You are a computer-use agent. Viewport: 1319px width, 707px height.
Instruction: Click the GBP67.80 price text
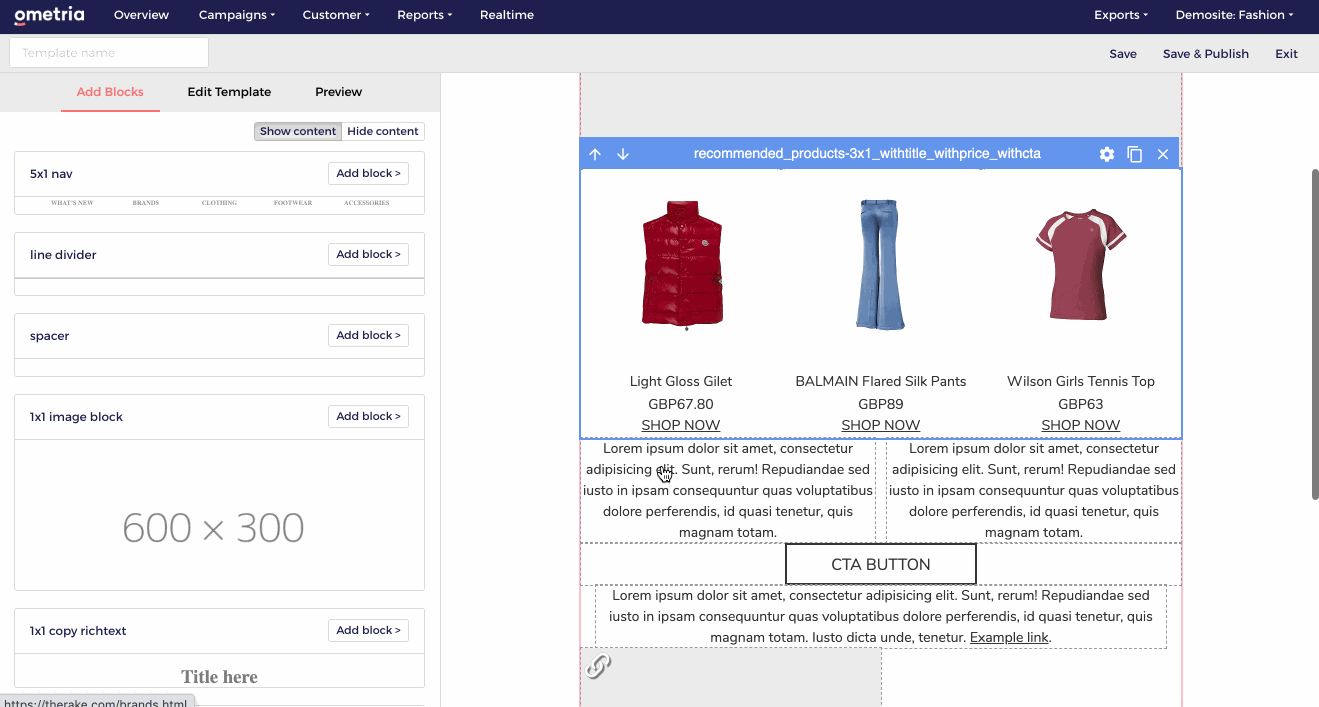681,404
